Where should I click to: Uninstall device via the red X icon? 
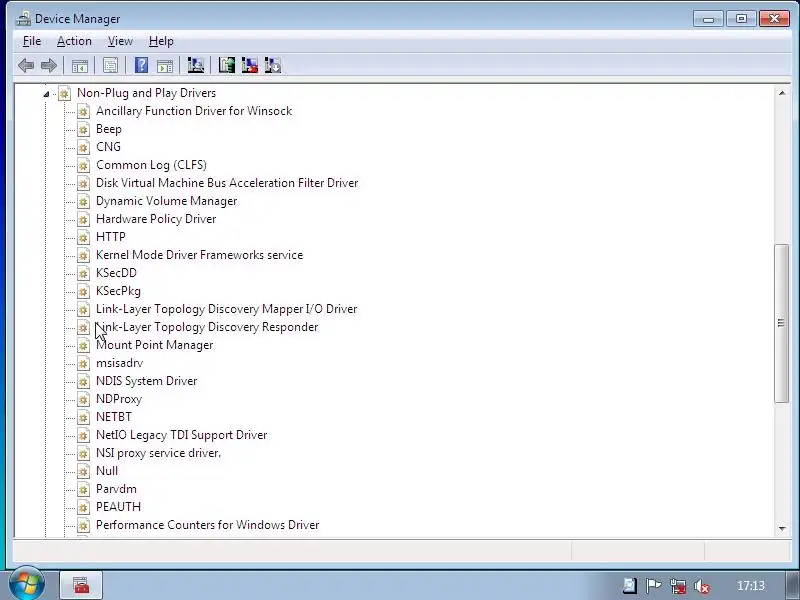pos(249,65)
